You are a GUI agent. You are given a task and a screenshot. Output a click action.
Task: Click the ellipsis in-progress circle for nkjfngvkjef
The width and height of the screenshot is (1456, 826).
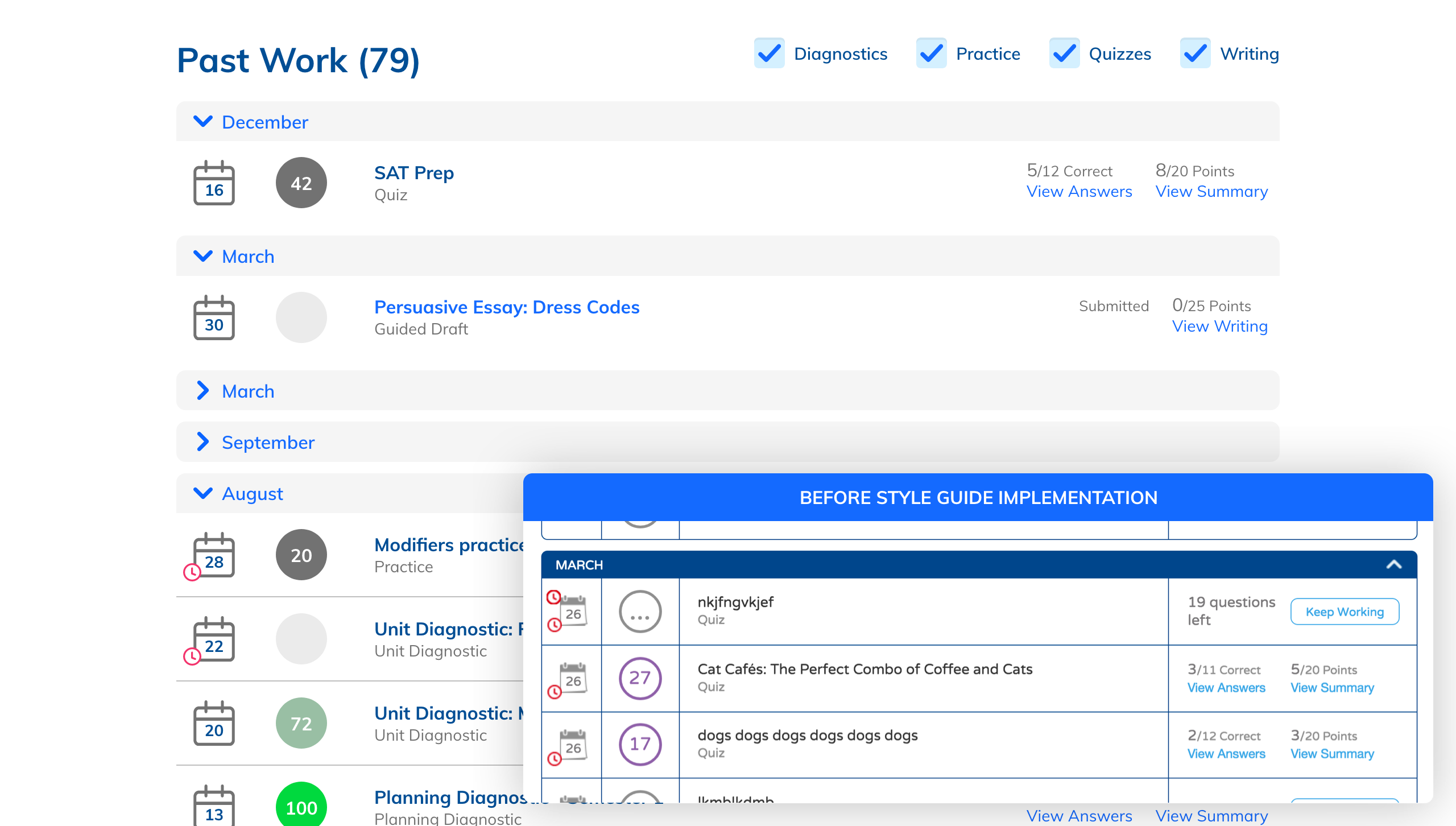(640, 612)
